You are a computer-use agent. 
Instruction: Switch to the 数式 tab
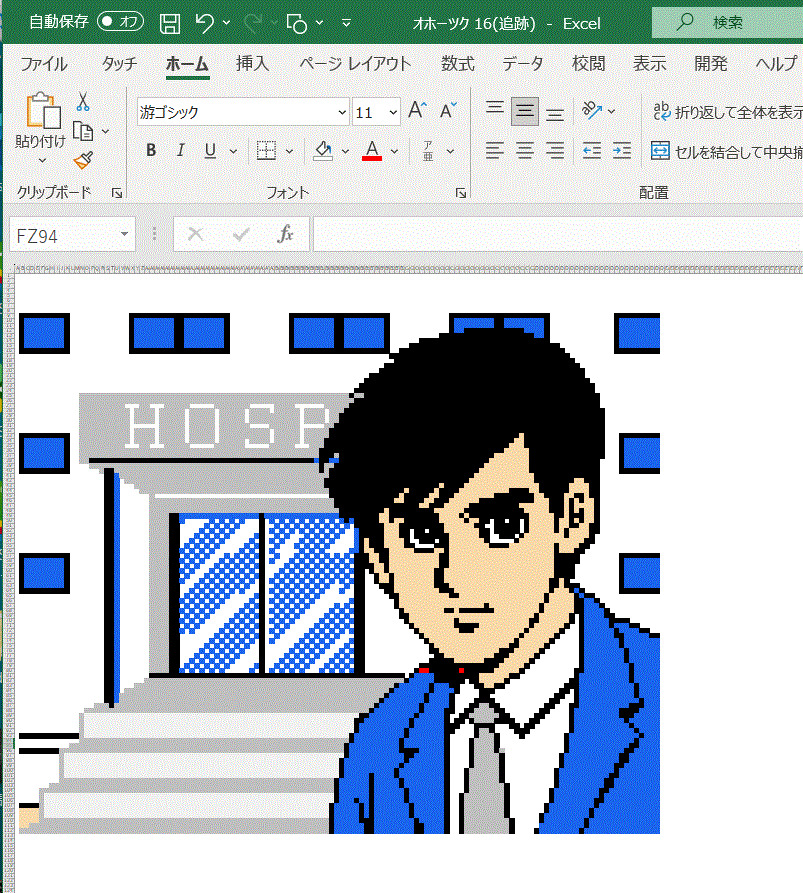tap(457, 64)
